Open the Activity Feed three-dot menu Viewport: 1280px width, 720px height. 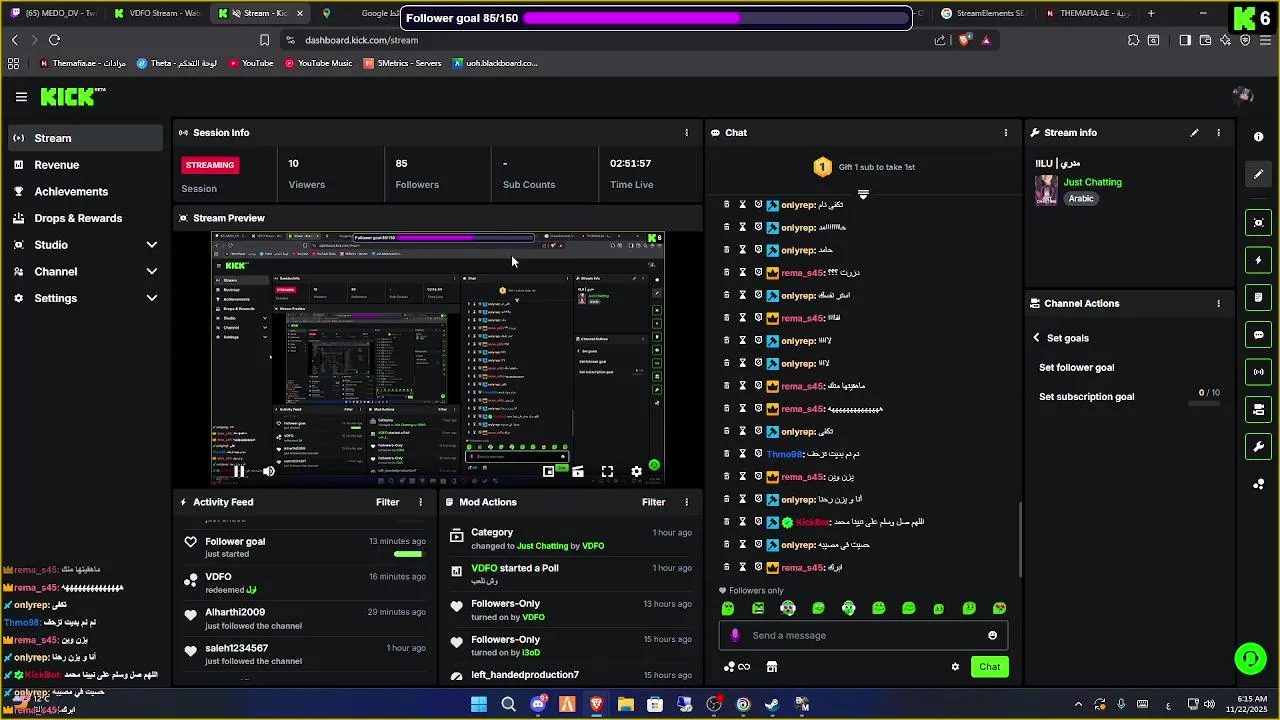click(x=420, y=503)
